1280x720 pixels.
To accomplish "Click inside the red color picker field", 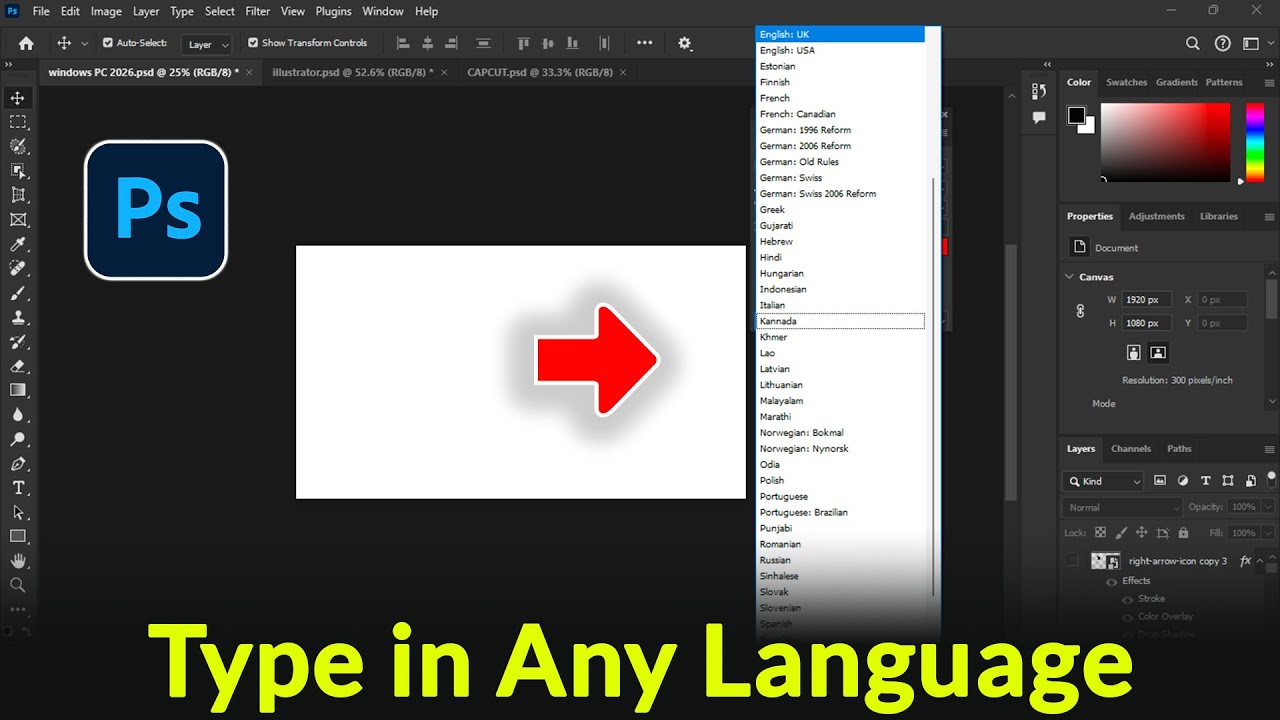I will click(1165, 142).
